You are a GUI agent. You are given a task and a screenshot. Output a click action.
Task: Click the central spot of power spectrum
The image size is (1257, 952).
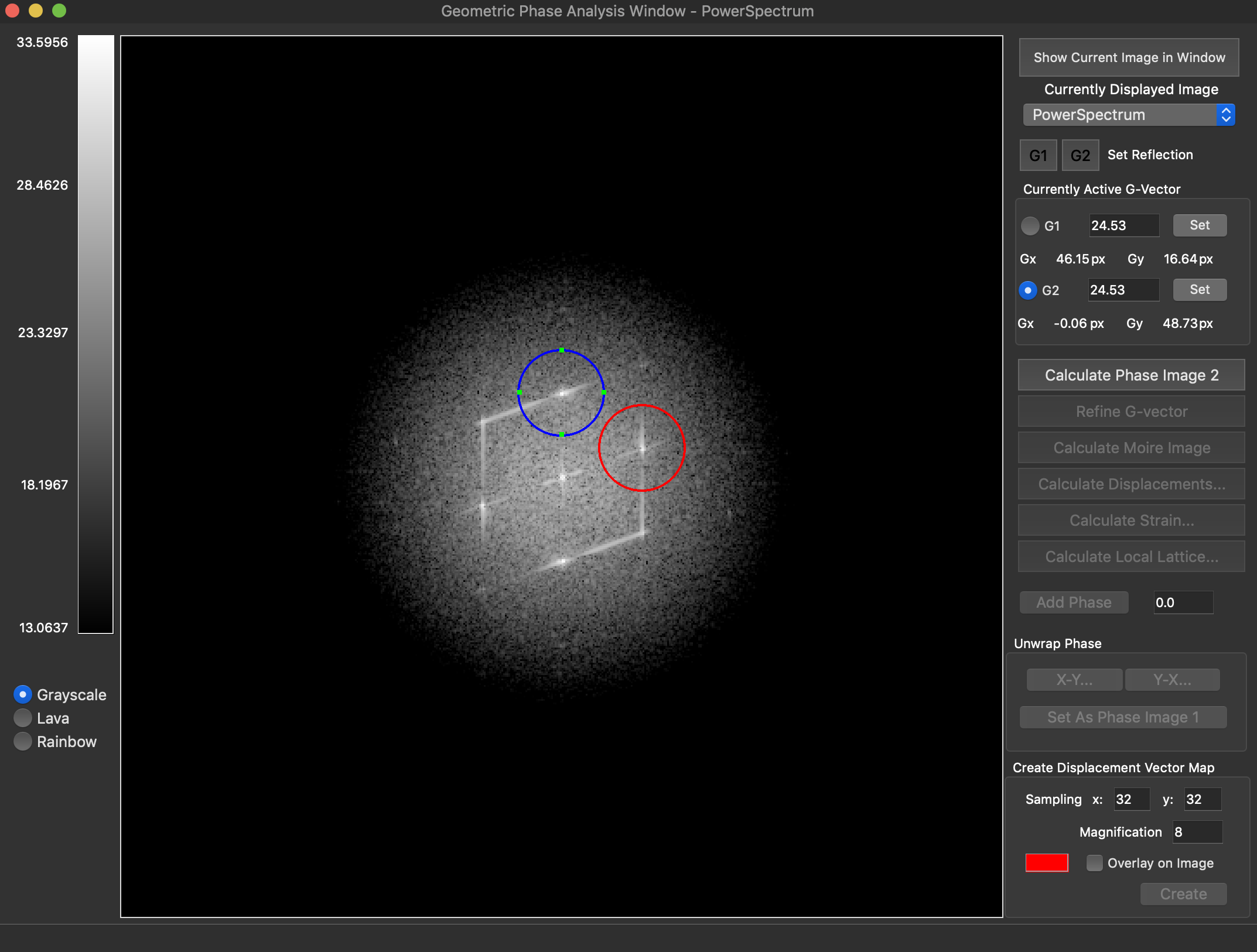[x=562, y=477]
